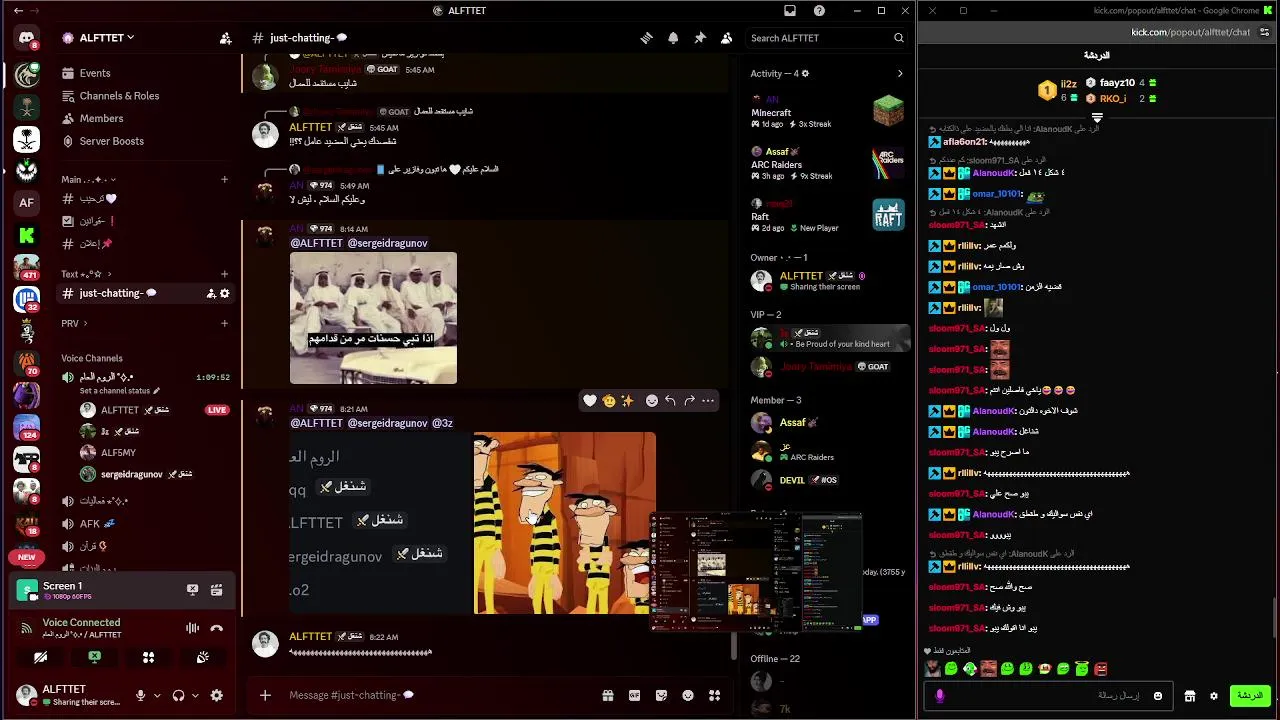Deafen Discord headphones
This screenshot has width=1280, height=720.
click(179, 695)
